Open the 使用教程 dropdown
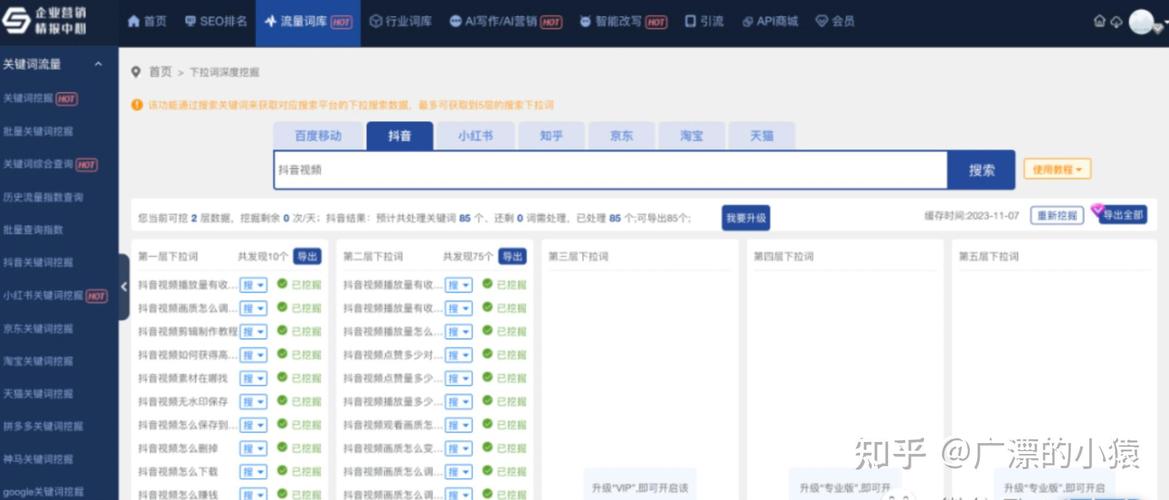The width and height of the screenshot is (1169, 500). 1057,169
